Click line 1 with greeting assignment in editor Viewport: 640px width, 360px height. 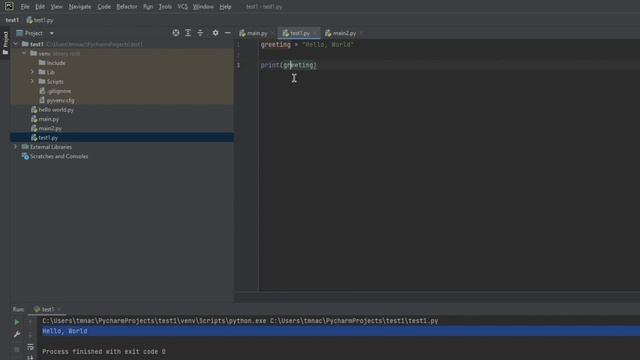[307, 44]
